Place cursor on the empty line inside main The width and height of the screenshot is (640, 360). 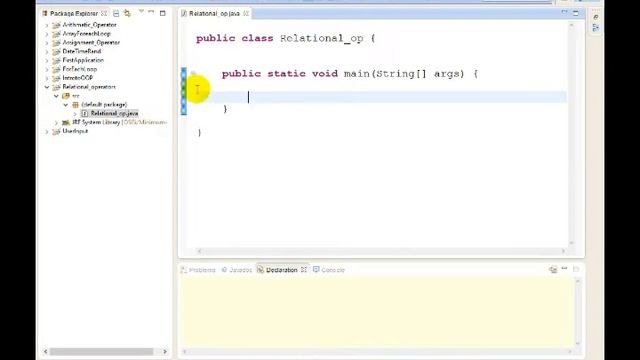coord(376,97)
